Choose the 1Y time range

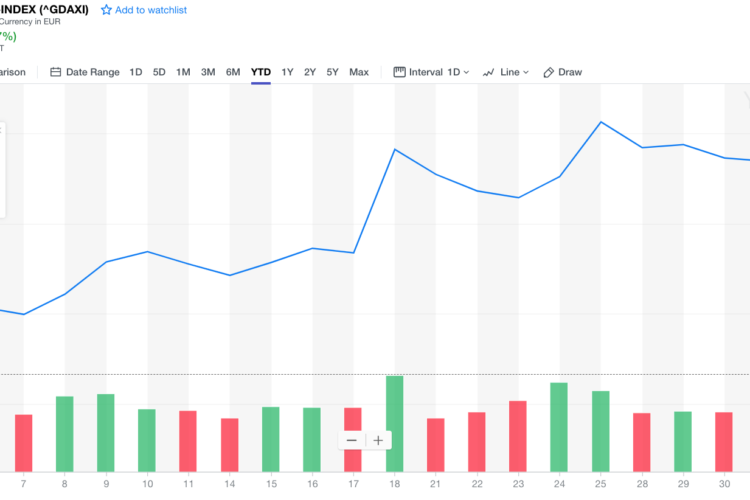(287, 72)
